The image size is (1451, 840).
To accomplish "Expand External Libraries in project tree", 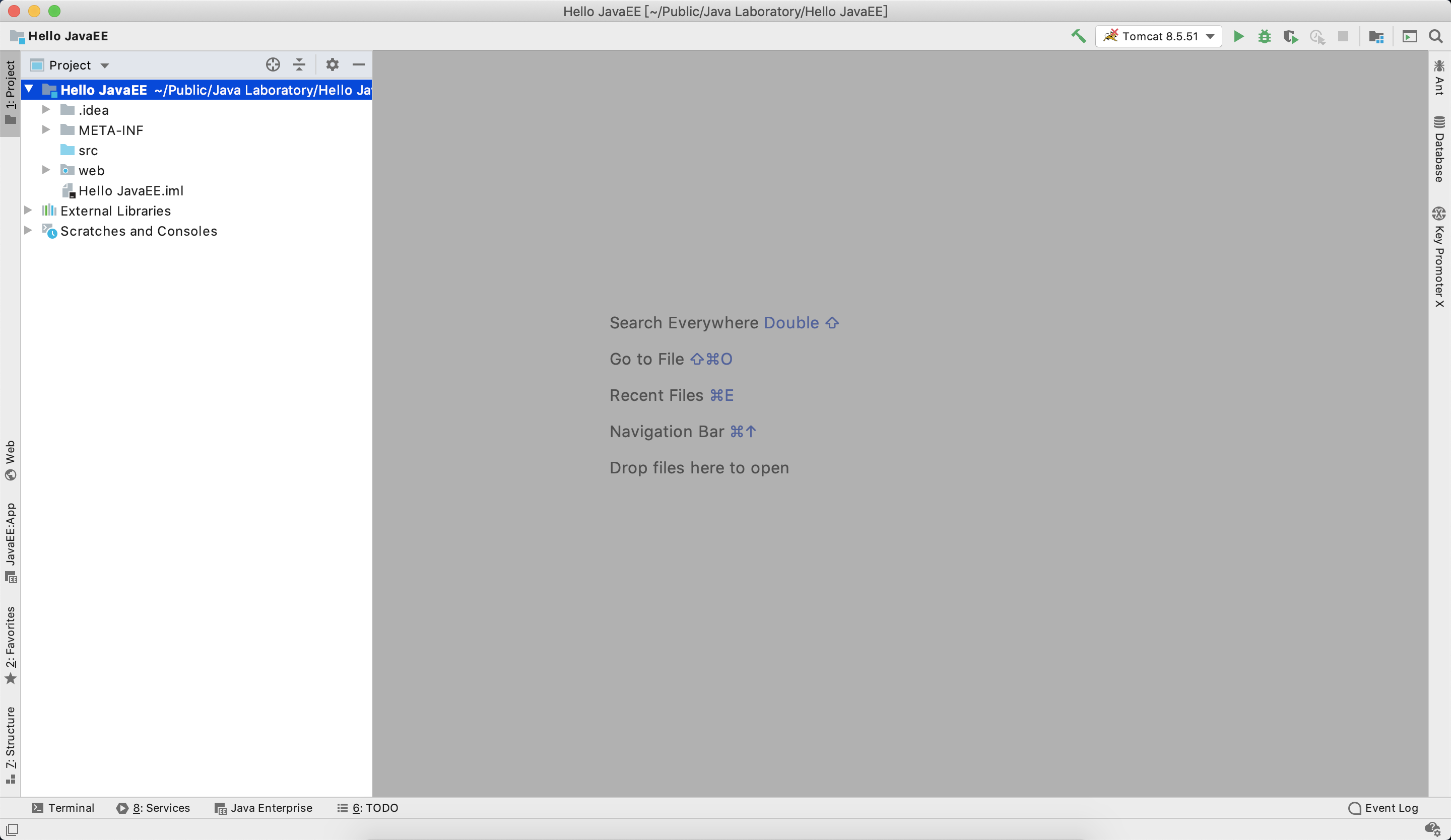I will click(x=28, y=211).
